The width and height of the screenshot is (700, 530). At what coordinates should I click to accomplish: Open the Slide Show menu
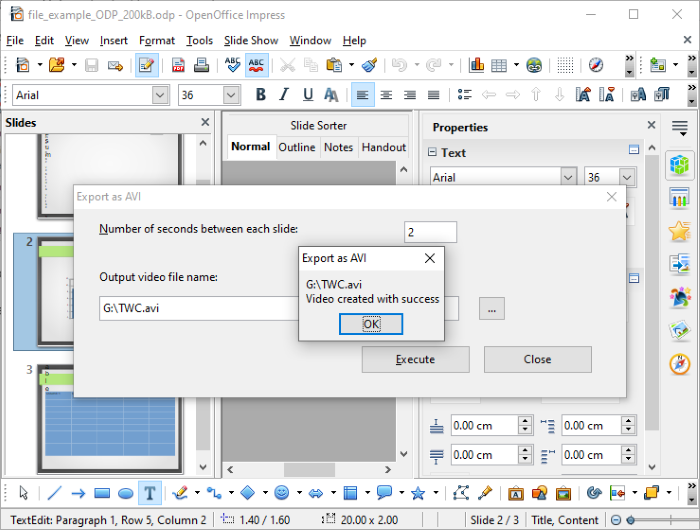[251, 40]
